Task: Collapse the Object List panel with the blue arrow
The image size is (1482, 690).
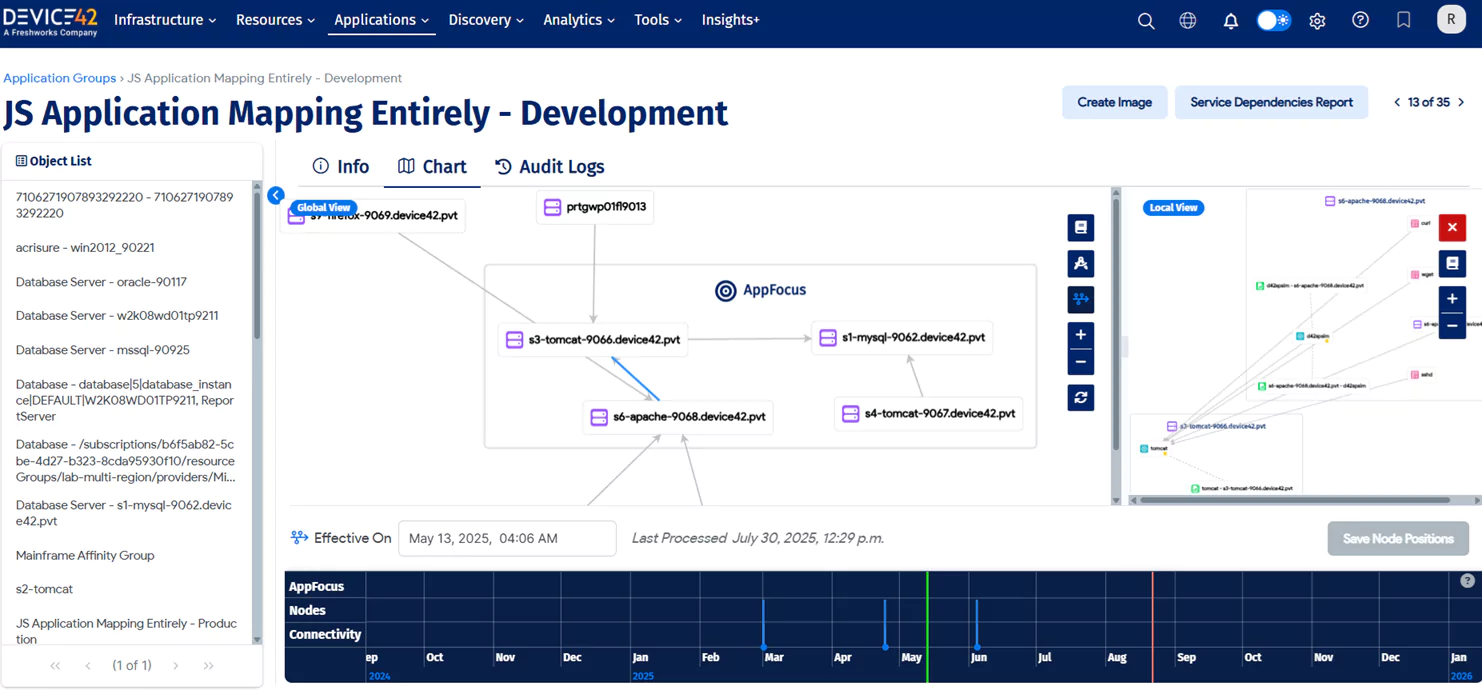Action: (x=276, y=195)
